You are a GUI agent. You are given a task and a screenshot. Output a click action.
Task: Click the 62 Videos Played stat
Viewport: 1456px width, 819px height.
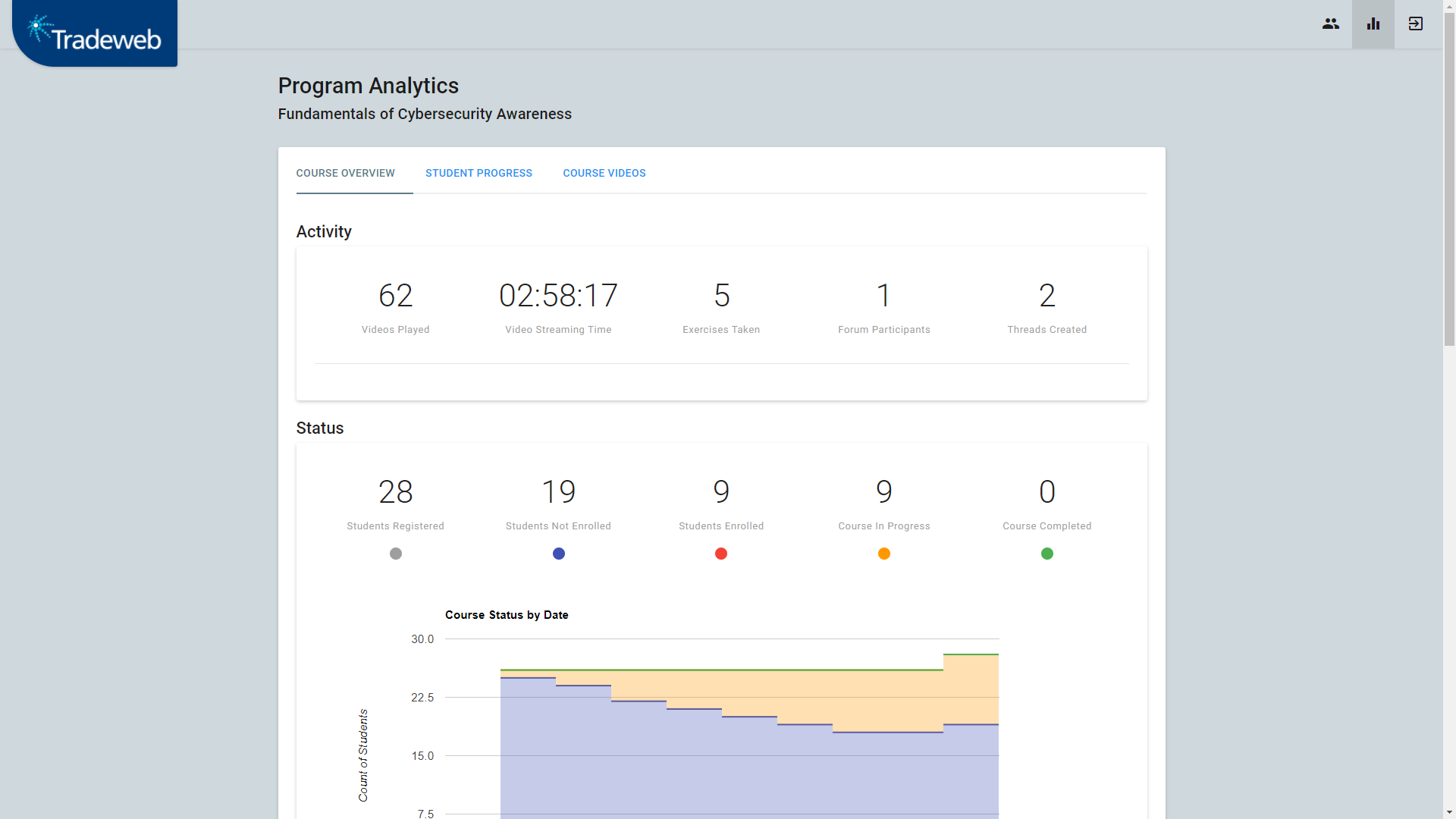click(395, 296)
